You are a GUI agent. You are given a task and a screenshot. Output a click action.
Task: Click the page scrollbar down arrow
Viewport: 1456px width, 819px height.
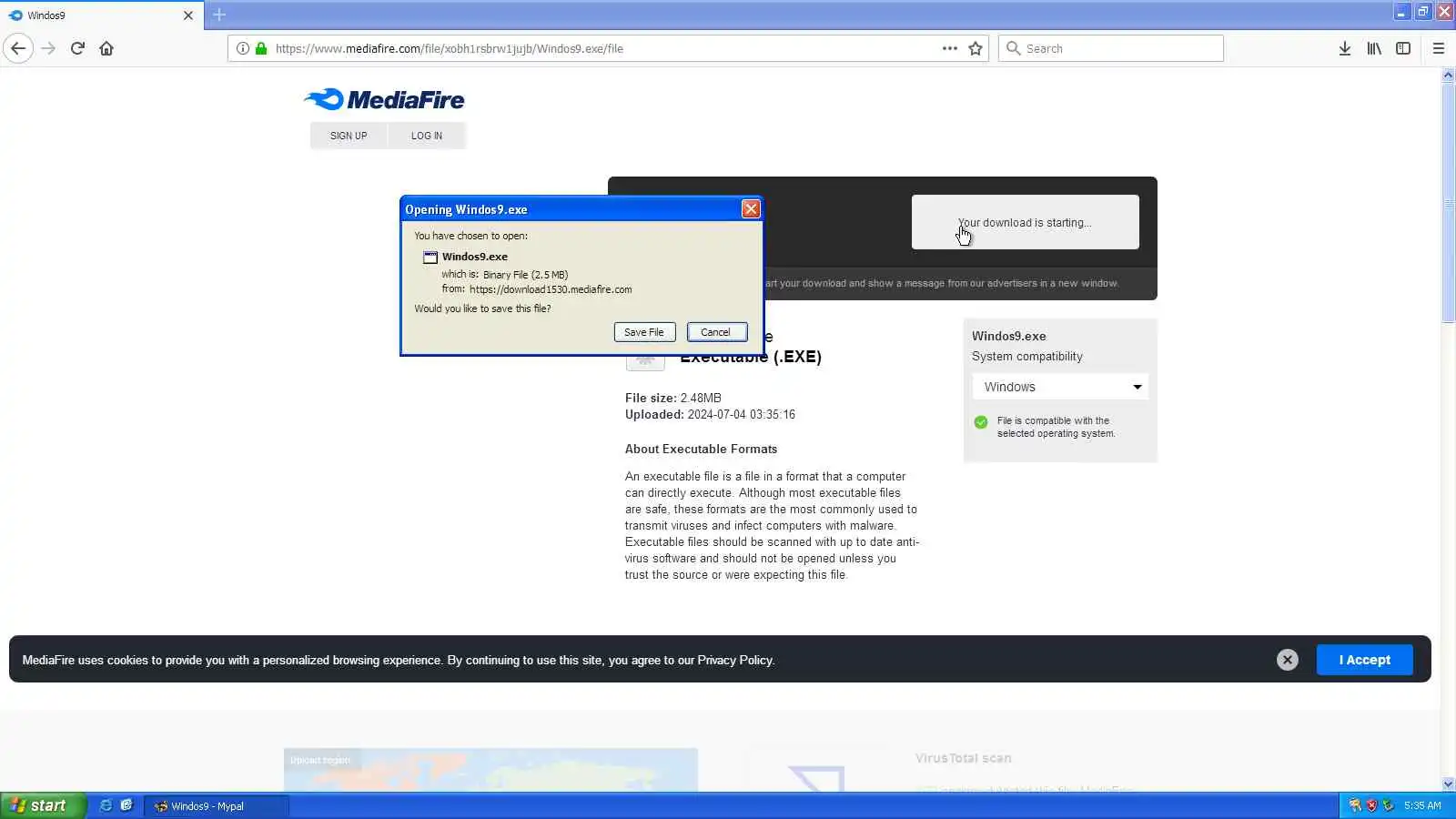click(x=1448, y=784)
